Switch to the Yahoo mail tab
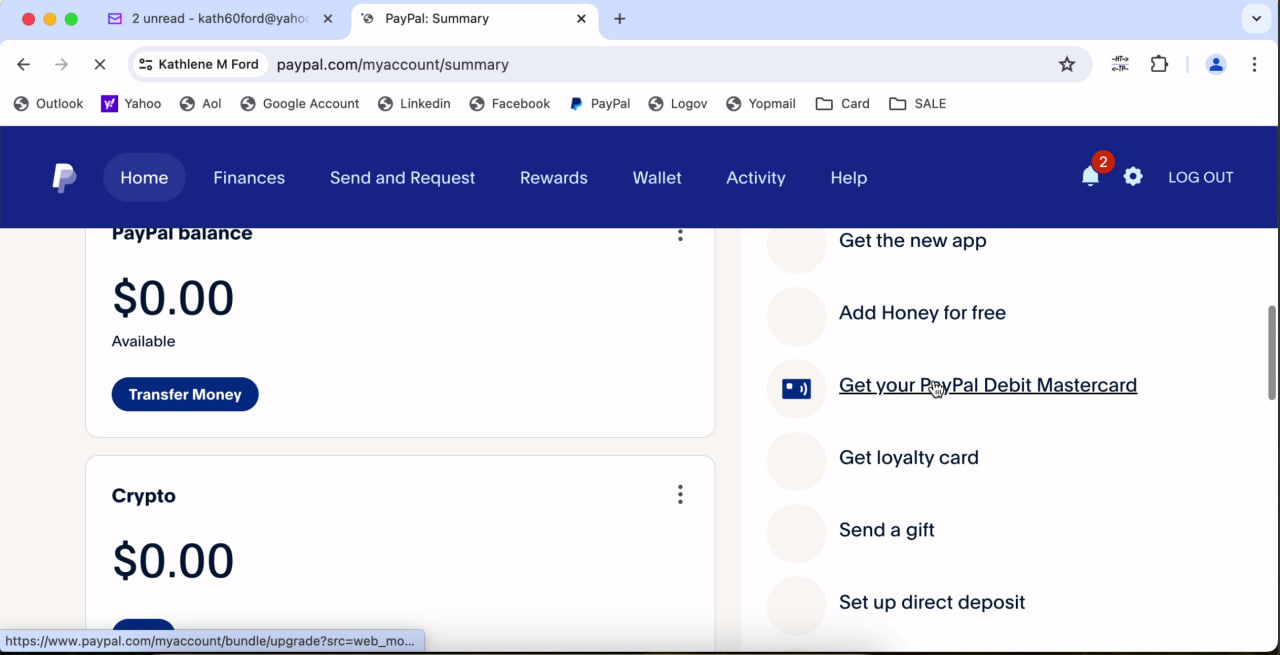Image resolution: width=1280 pixels, height=655 pixels. 220,19
